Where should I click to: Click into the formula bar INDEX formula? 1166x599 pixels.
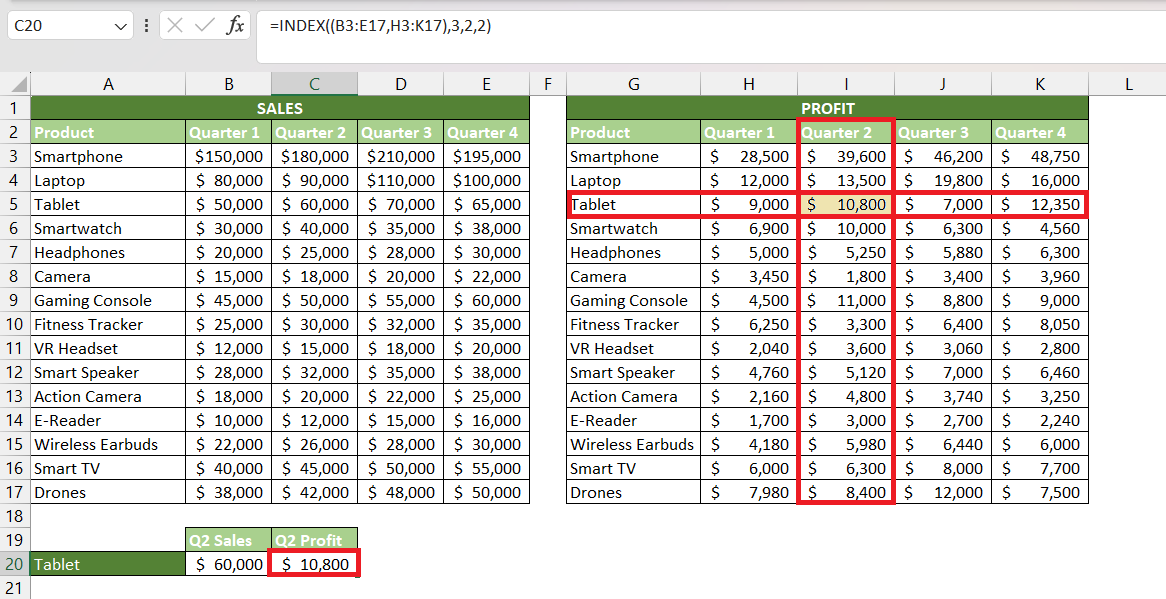point(381,26)
